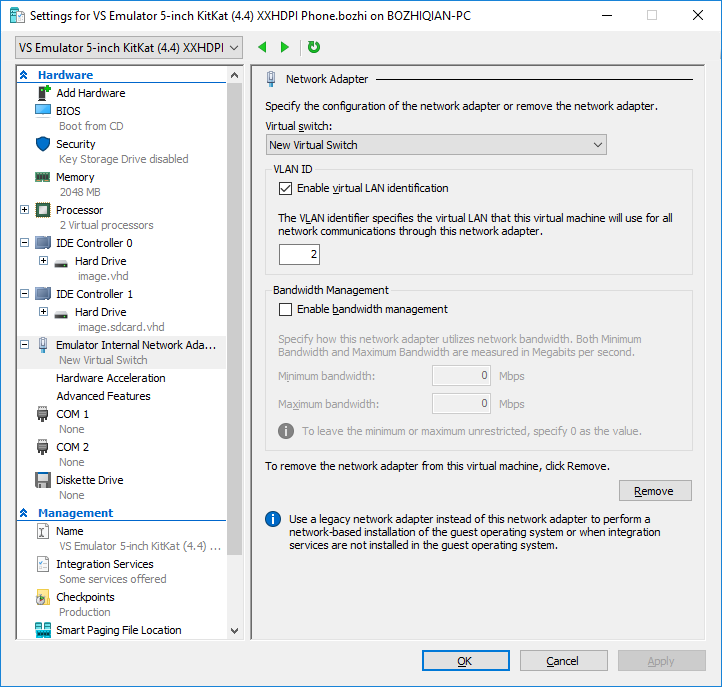Viewport: 722px width, 687px height.
Task: Select the Checkpoints icon
Action: click(x=43, y=597)
